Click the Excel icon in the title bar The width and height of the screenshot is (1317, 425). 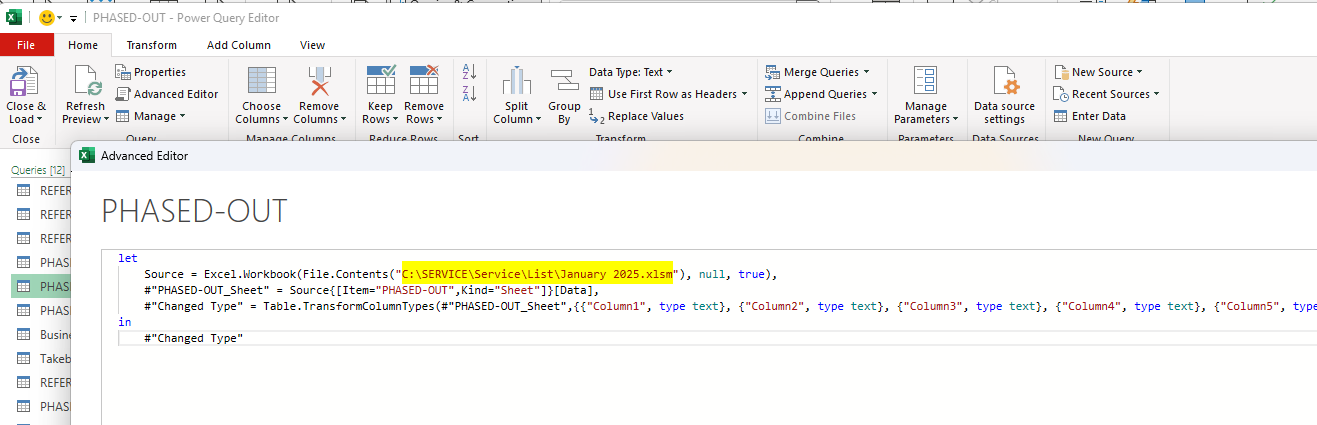coord(15,18)
